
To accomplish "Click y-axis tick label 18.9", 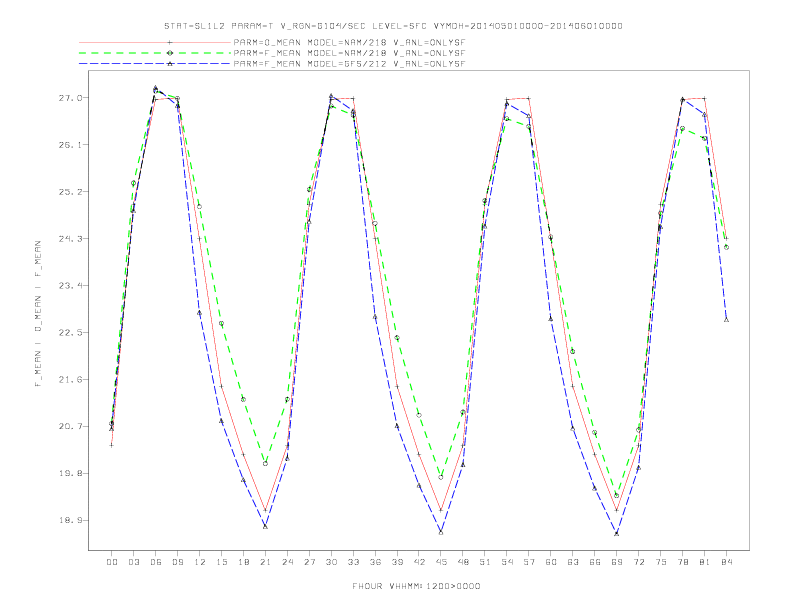I will (x=70, y=521).
